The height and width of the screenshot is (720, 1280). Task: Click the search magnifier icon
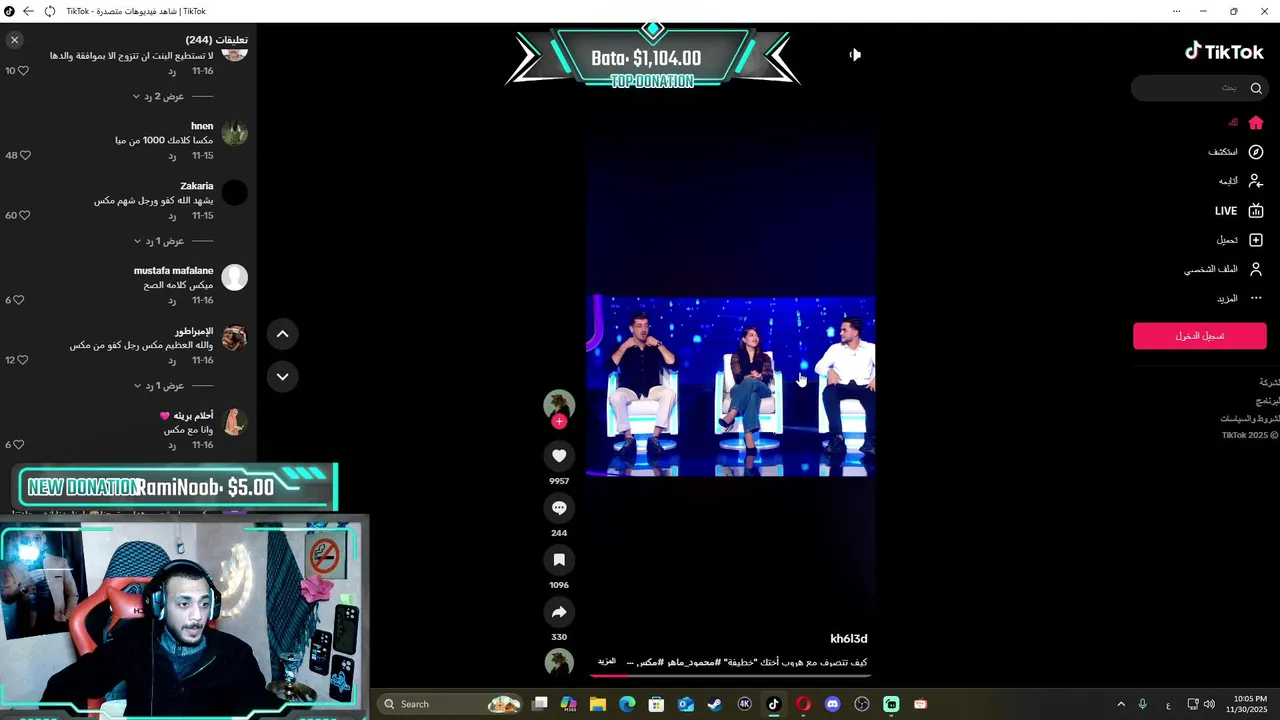click(1256, 88)
